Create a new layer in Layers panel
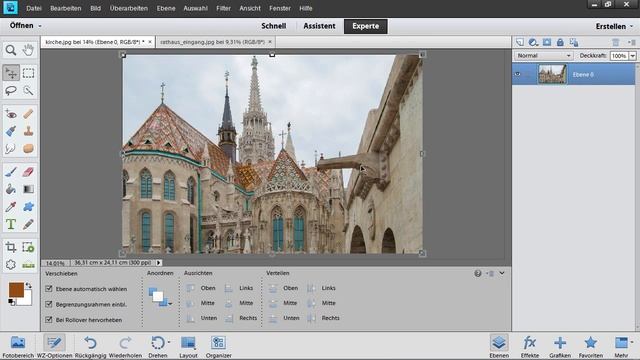 point(520,42)
